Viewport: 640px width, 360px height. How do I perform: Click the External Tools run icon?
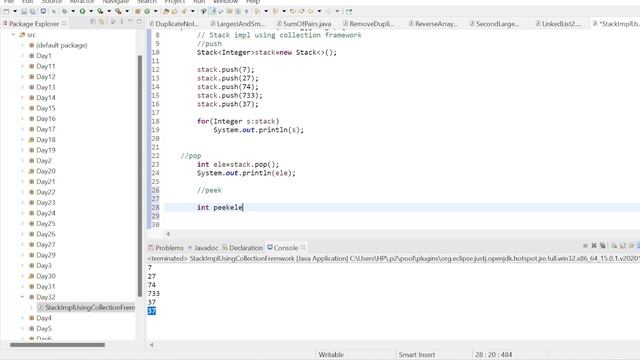point(118,11)
